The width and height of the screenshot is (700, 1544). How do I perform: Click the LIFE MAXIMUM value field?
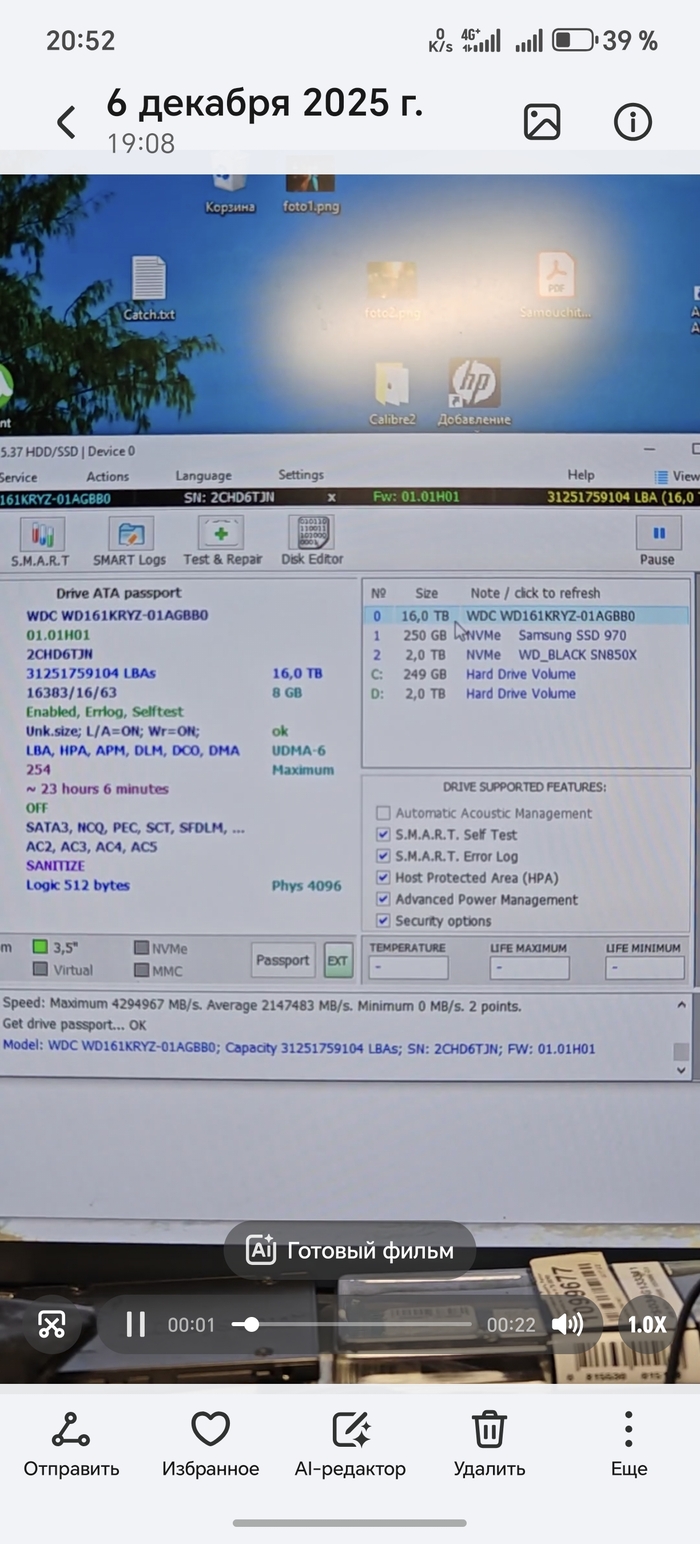pos(529,968)
